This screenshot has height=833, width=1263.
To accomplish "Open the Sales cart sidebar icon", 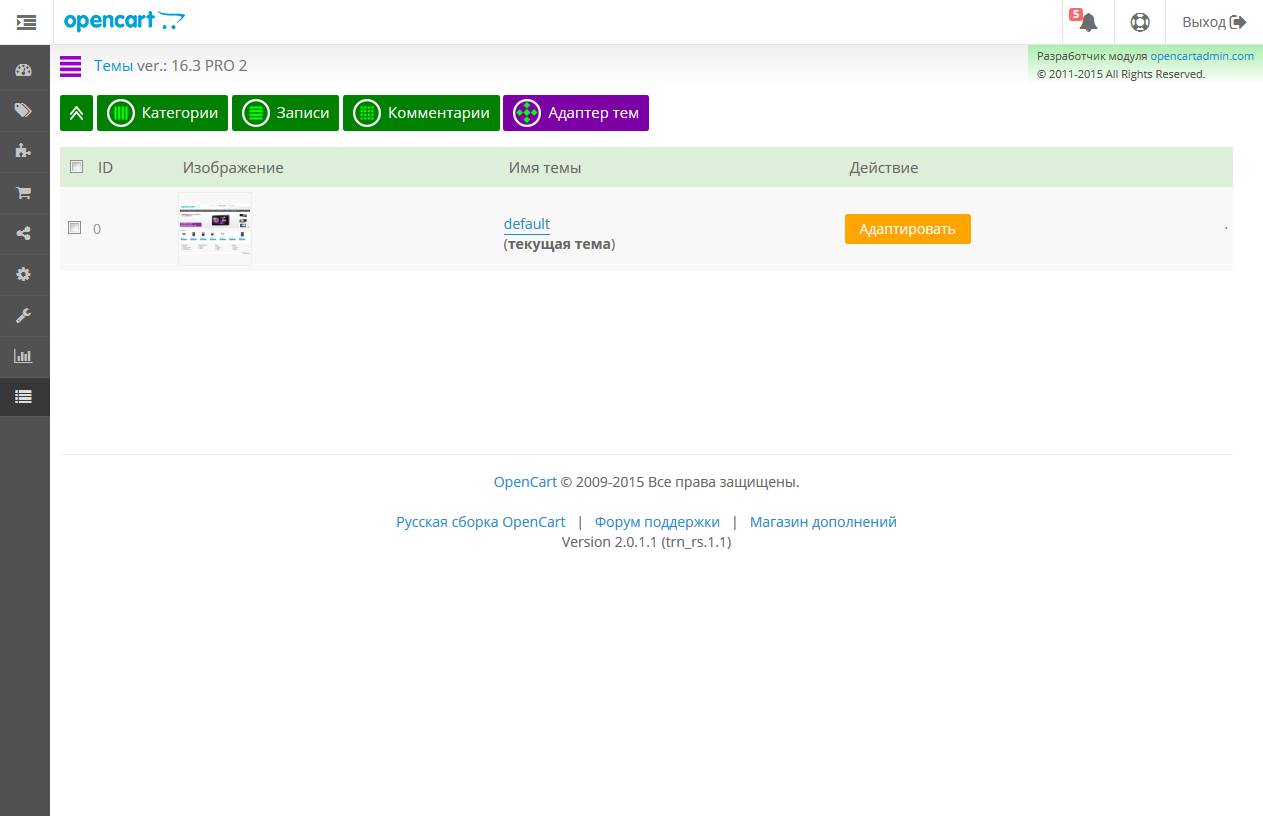I will coord(24,192).
